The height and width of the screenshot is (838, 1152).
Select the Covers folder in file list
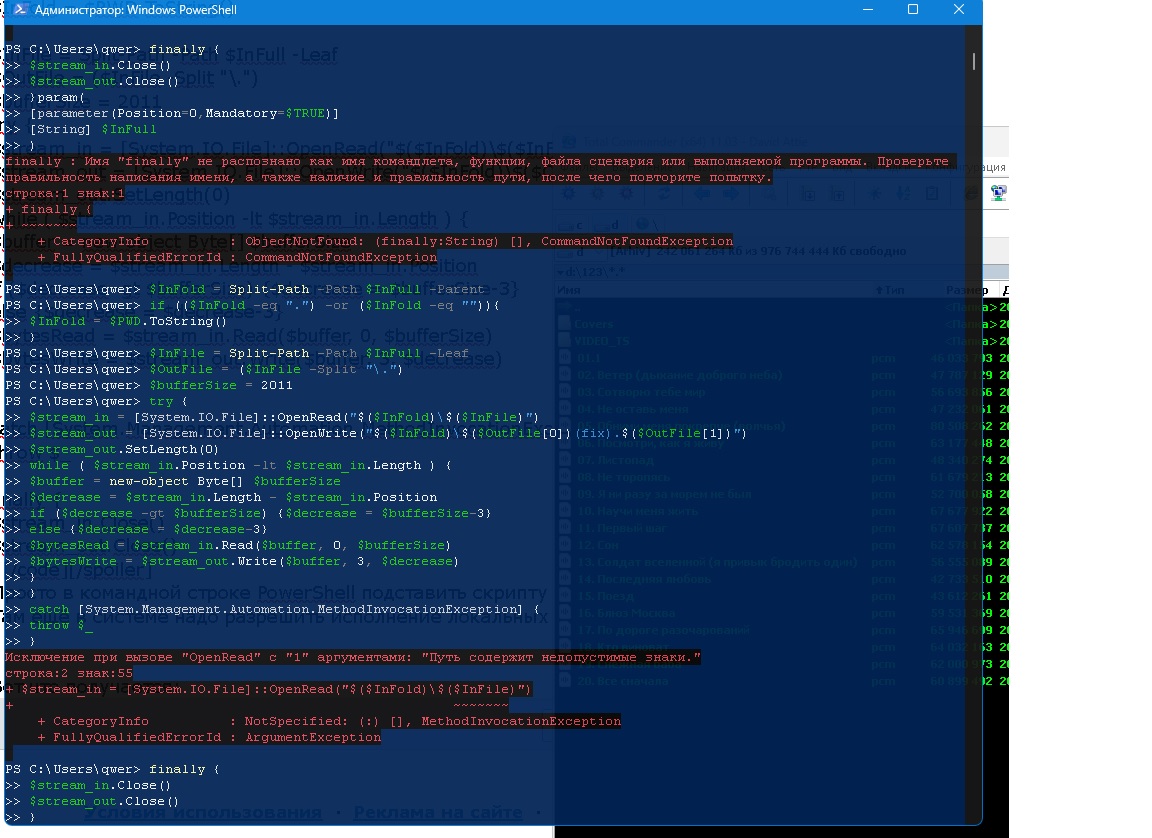[593, 324]
